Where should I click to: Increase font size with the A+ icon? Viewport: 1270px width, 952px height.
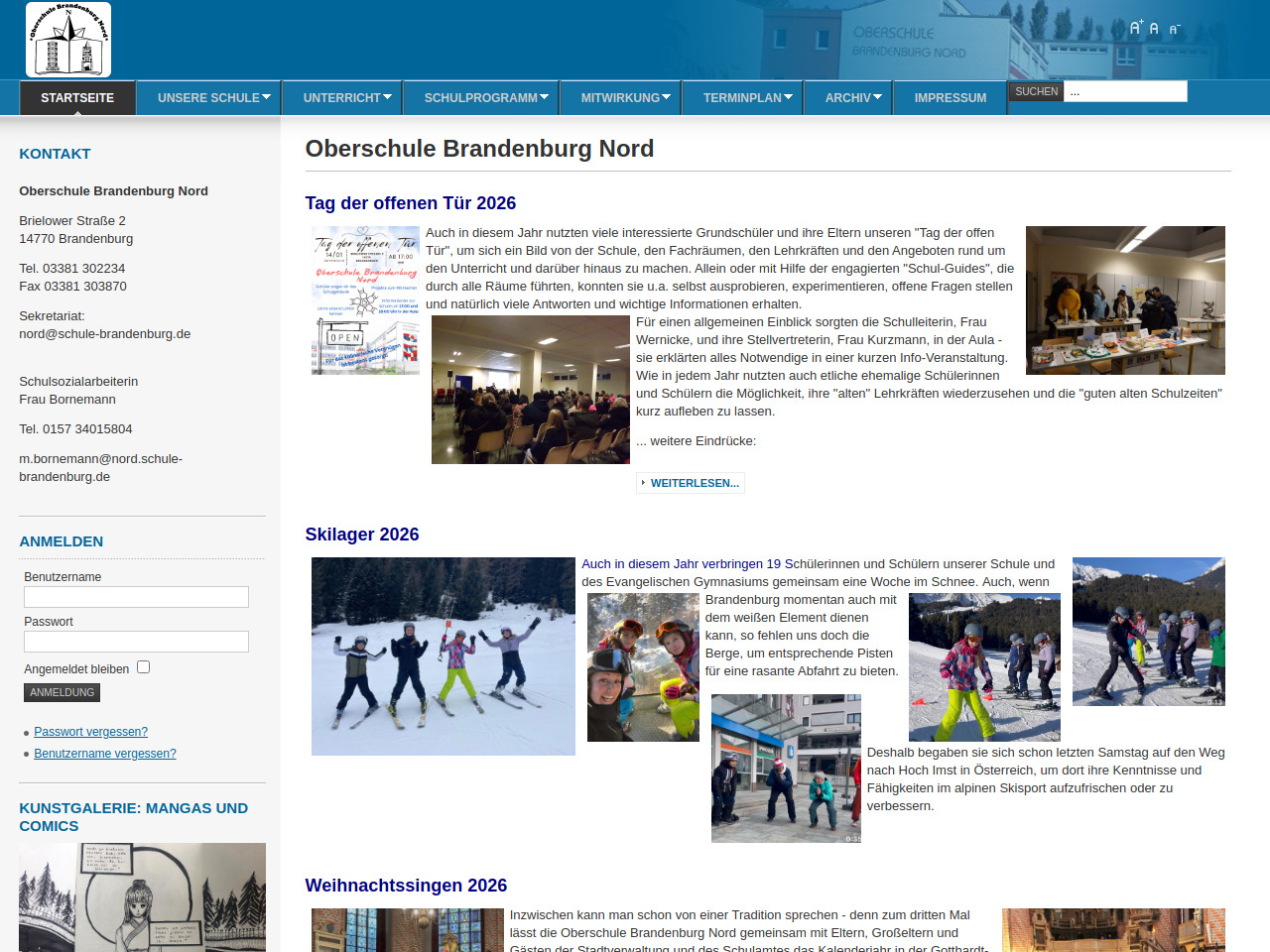1136,28
